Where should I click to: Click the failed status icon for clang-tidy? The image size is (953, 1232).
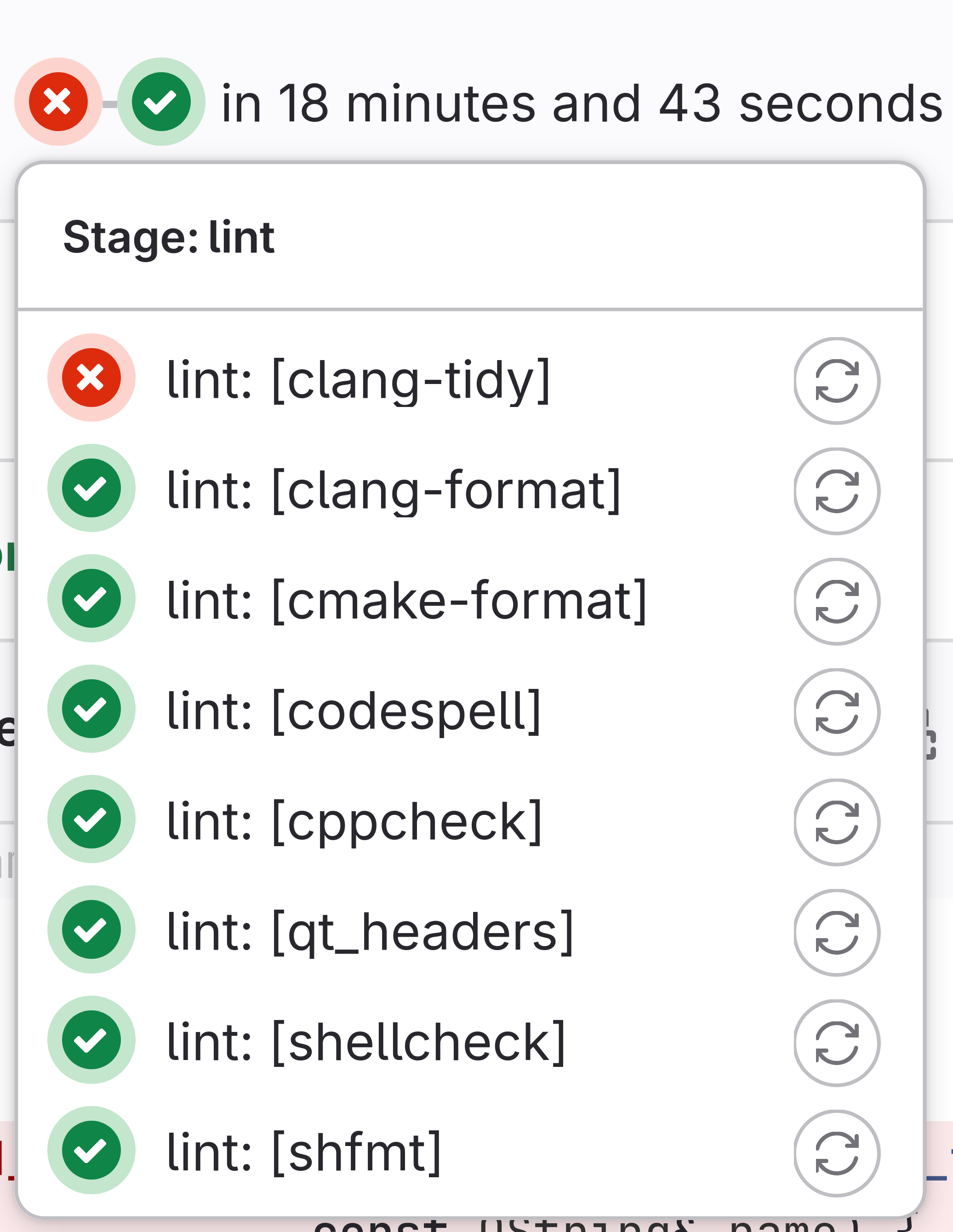point(91,378)
